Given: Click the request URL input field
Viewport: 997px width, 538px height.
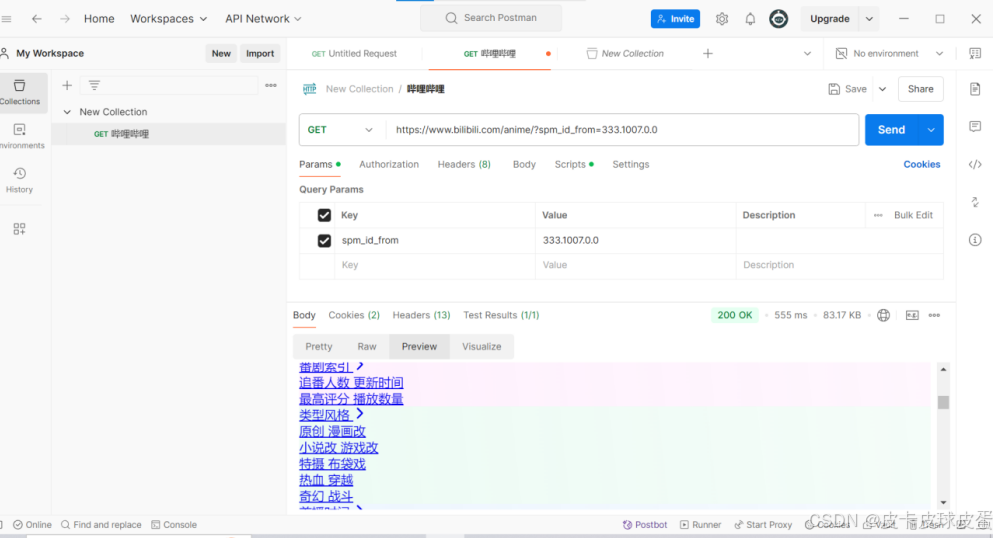Looking at the screenshot, I should 622,130.
